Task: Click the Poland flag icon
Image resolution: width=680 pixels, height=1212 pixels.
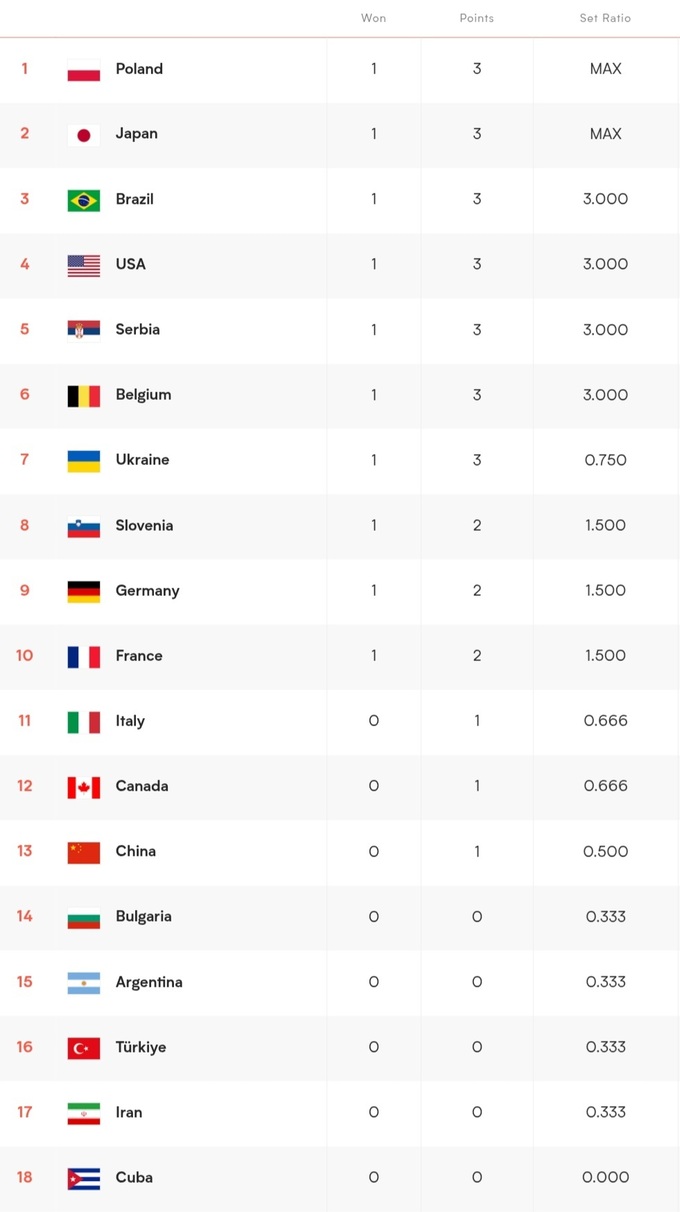Action: tap(84, 71)
